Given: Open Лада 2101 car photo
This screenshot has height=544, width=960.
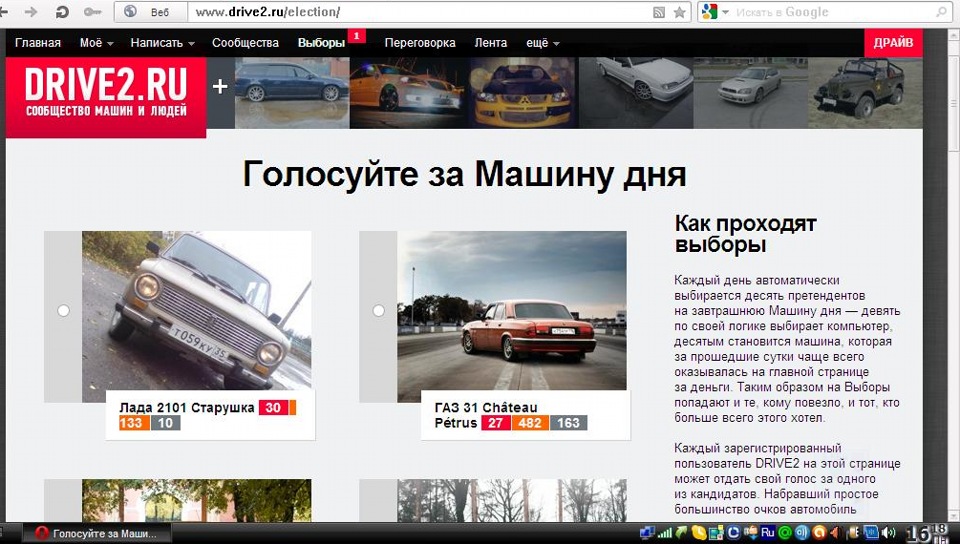Looking at the screenshot, I should (197, 310).
